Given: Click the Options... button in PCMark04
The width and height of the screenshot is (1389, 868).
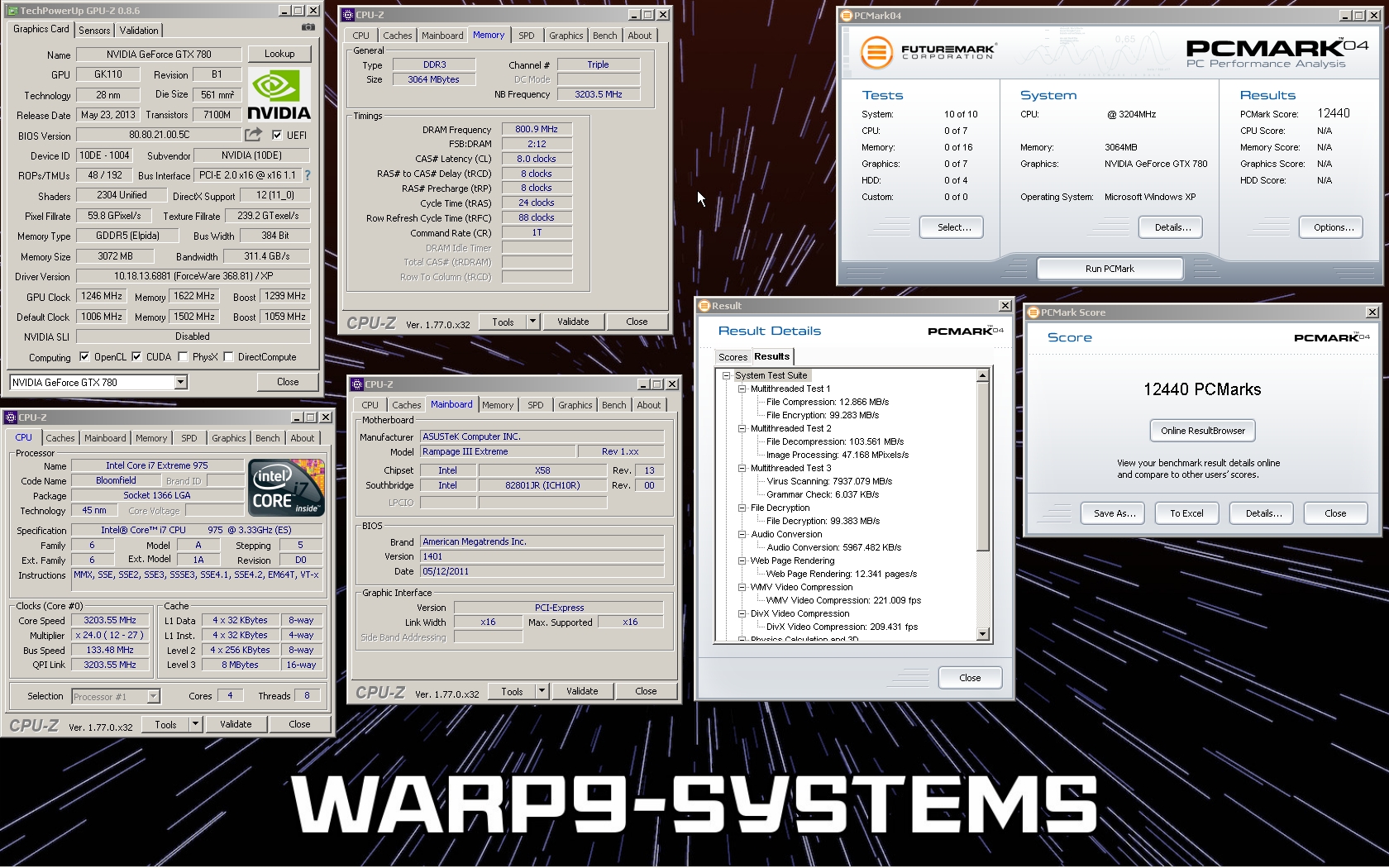Looking at the screenshot, I should (1331, 227).
